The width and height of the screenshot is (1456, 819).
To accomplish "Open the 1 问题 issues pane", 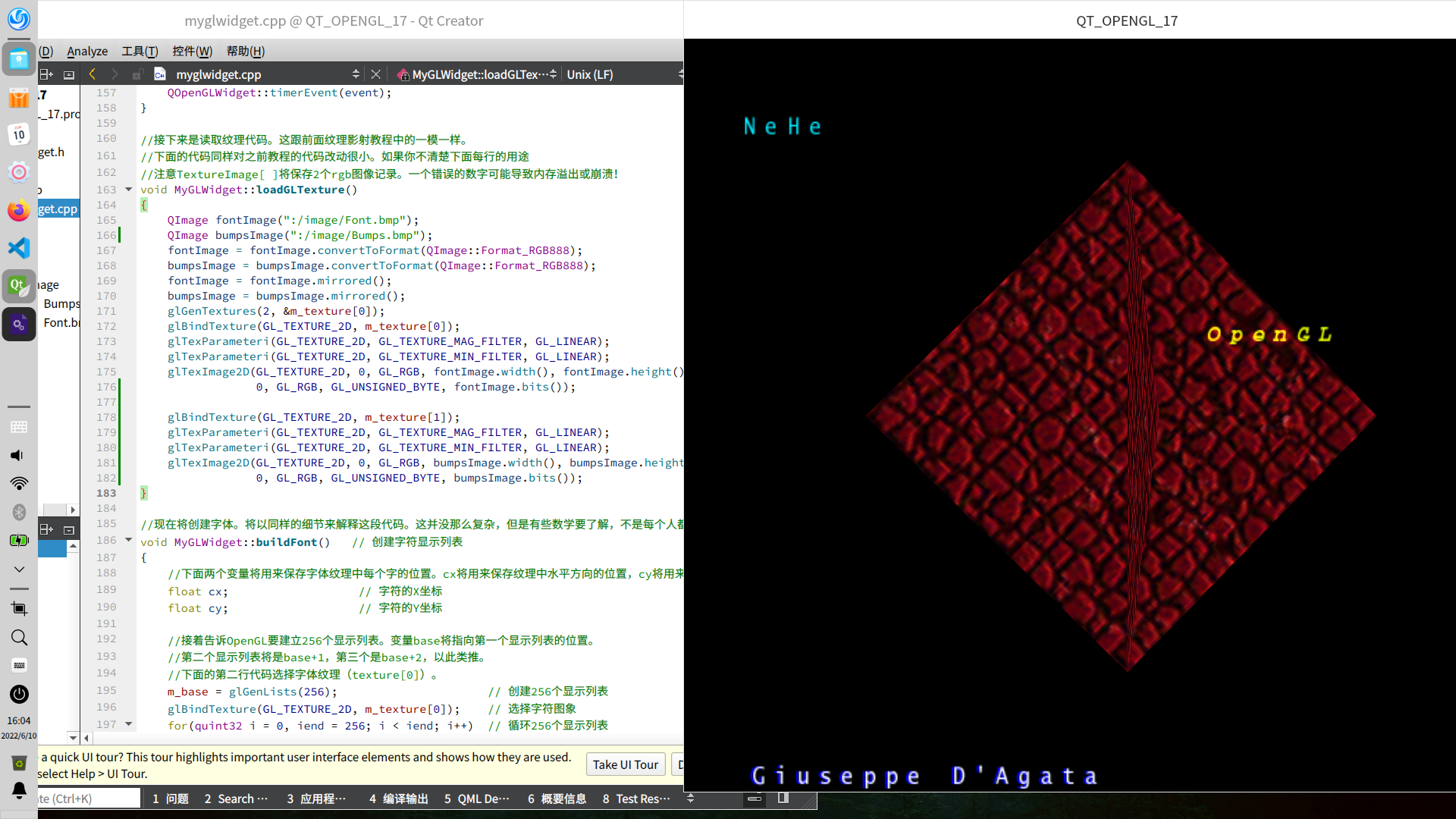I will [x=171, y=799].
